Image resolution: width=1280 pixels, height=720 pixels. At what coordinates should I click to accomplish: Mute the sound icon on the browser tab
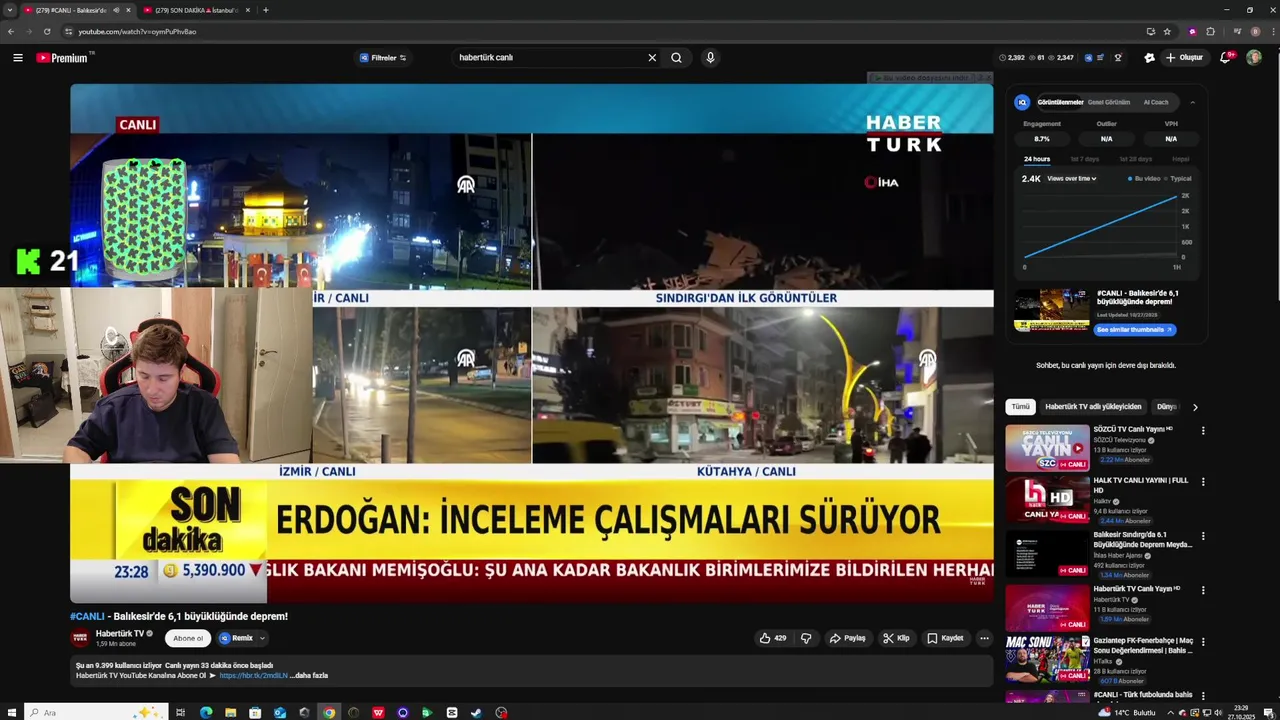[117, 10]
